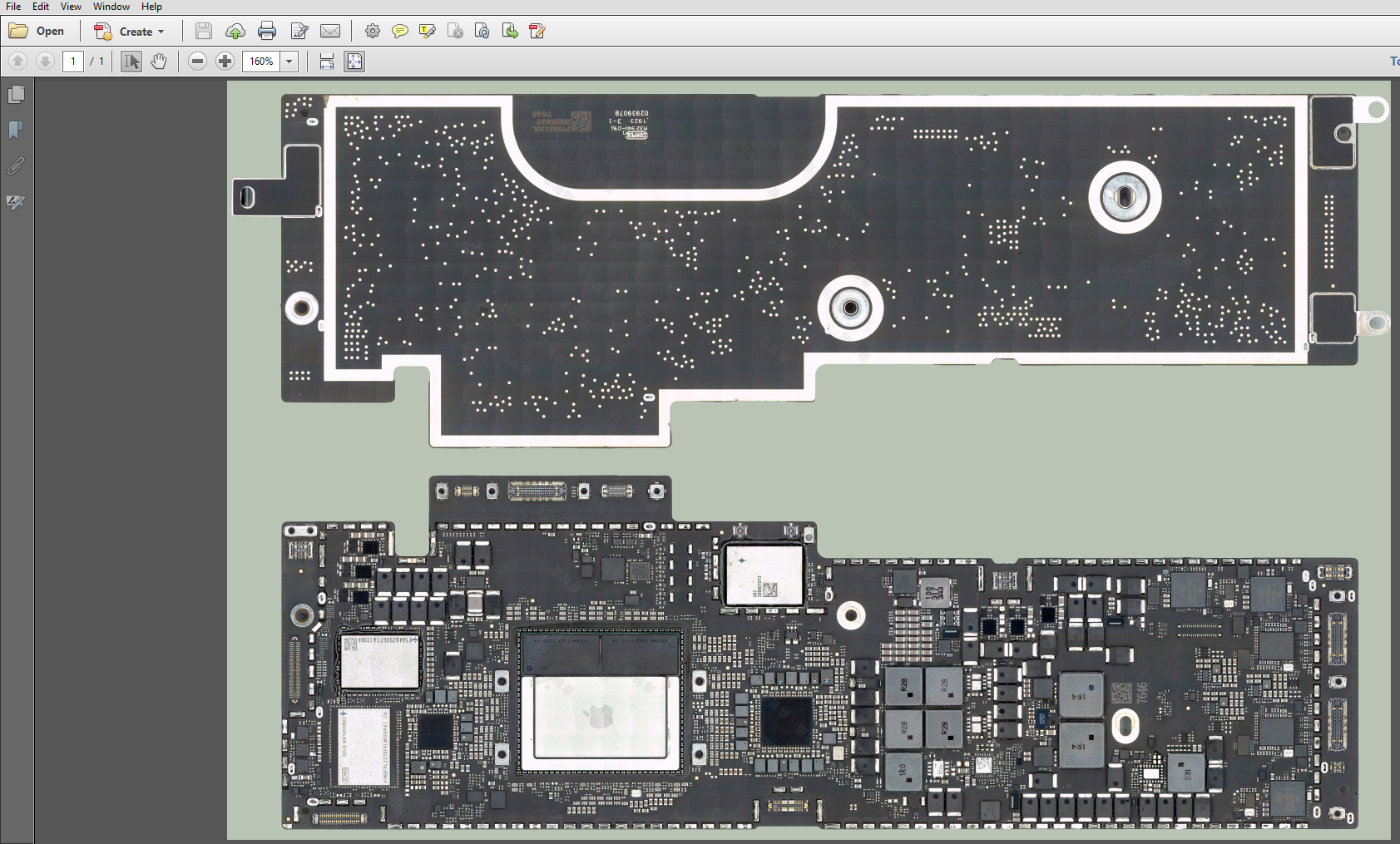
Task: Open the Bookmarks side panel
Action: point(16,131)
